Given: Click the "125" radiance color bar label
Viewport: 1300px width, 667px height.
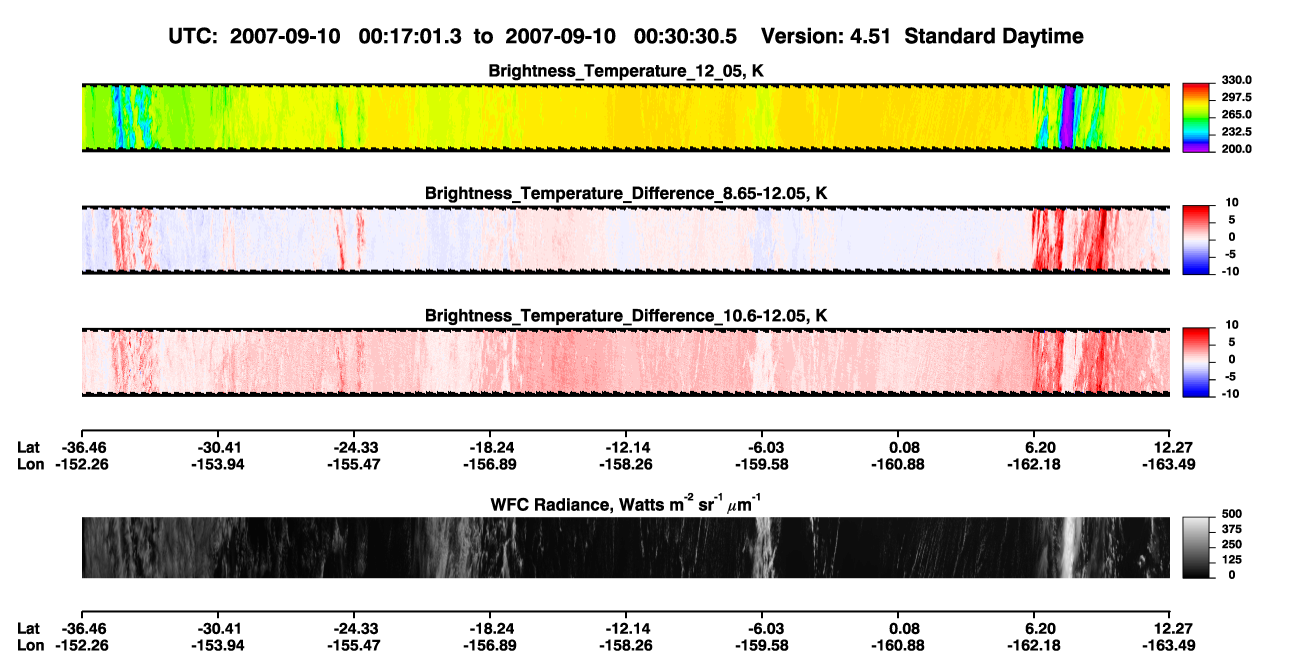Looking at the screenshot, I should click(1231, 559).
